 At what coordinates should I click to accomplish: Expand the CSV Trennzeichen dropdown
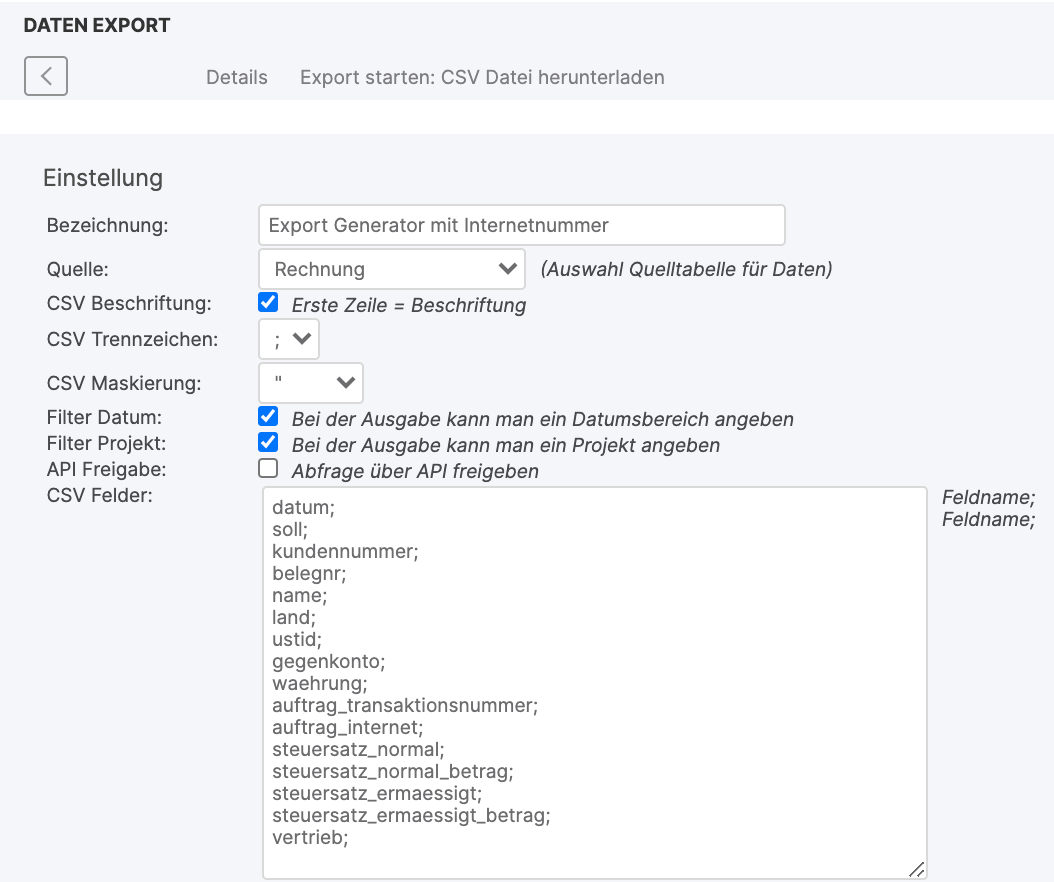[x=289, y=339]
